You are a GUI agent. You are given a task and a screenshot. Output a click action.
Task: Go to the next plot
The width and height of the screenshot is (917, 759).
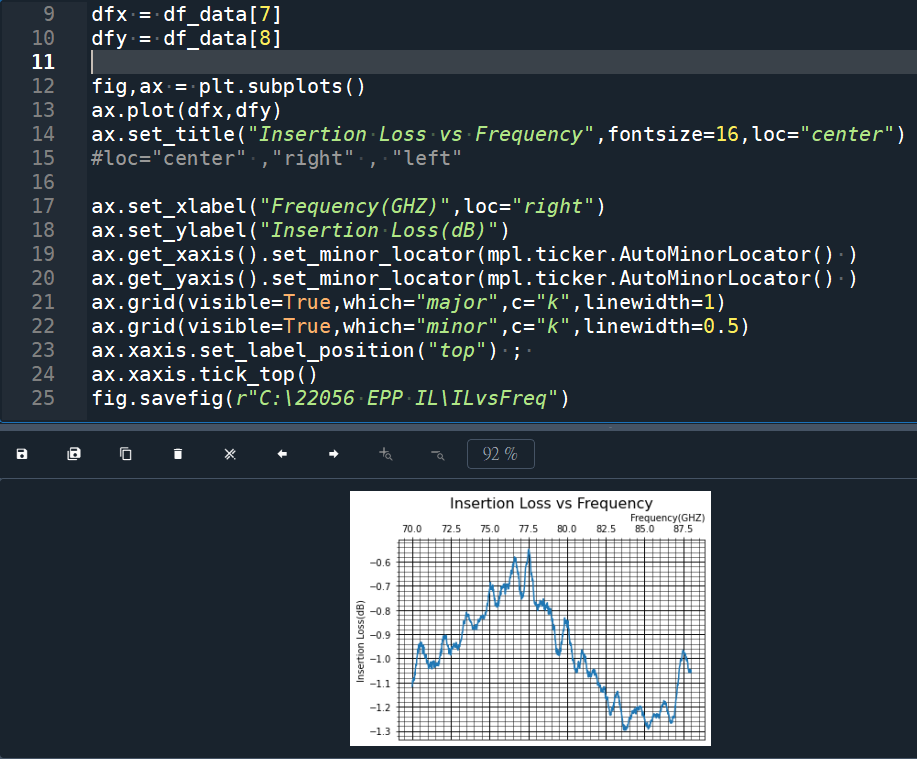pos(333,453)
